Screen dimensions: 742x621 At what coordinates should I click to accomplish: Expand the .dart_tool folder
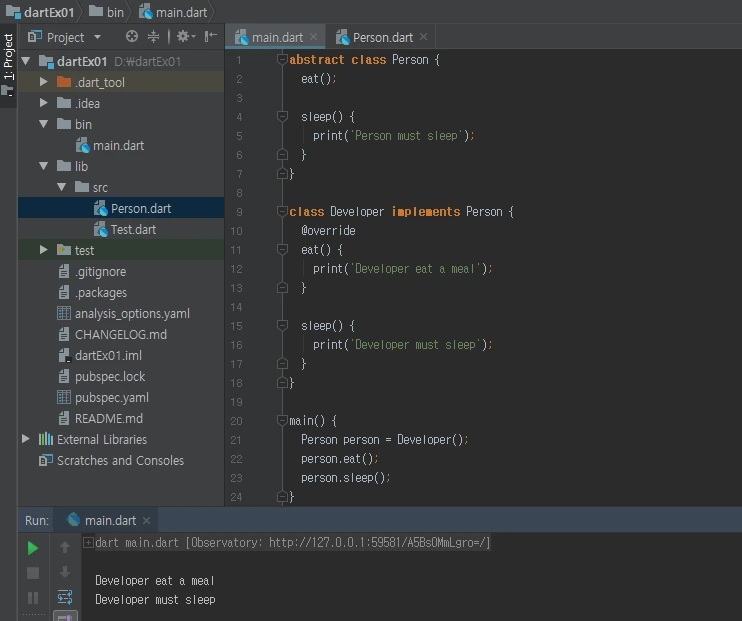[44, 82]
